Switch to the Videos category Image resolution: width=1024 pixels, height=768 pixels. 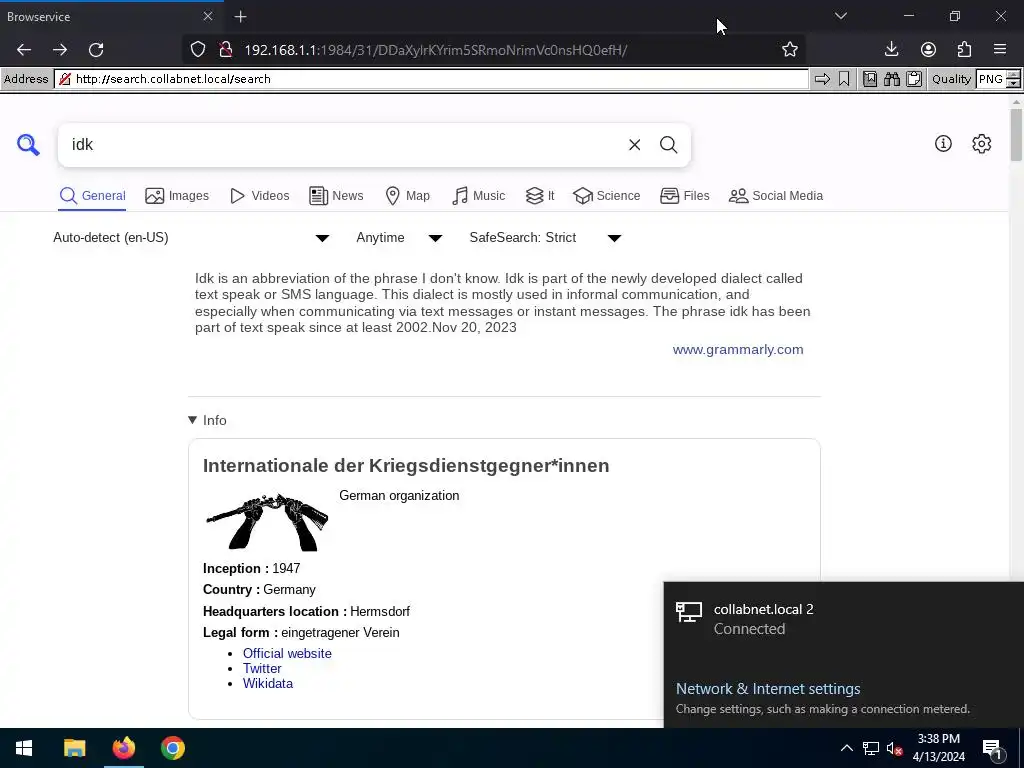click(260, 196)
